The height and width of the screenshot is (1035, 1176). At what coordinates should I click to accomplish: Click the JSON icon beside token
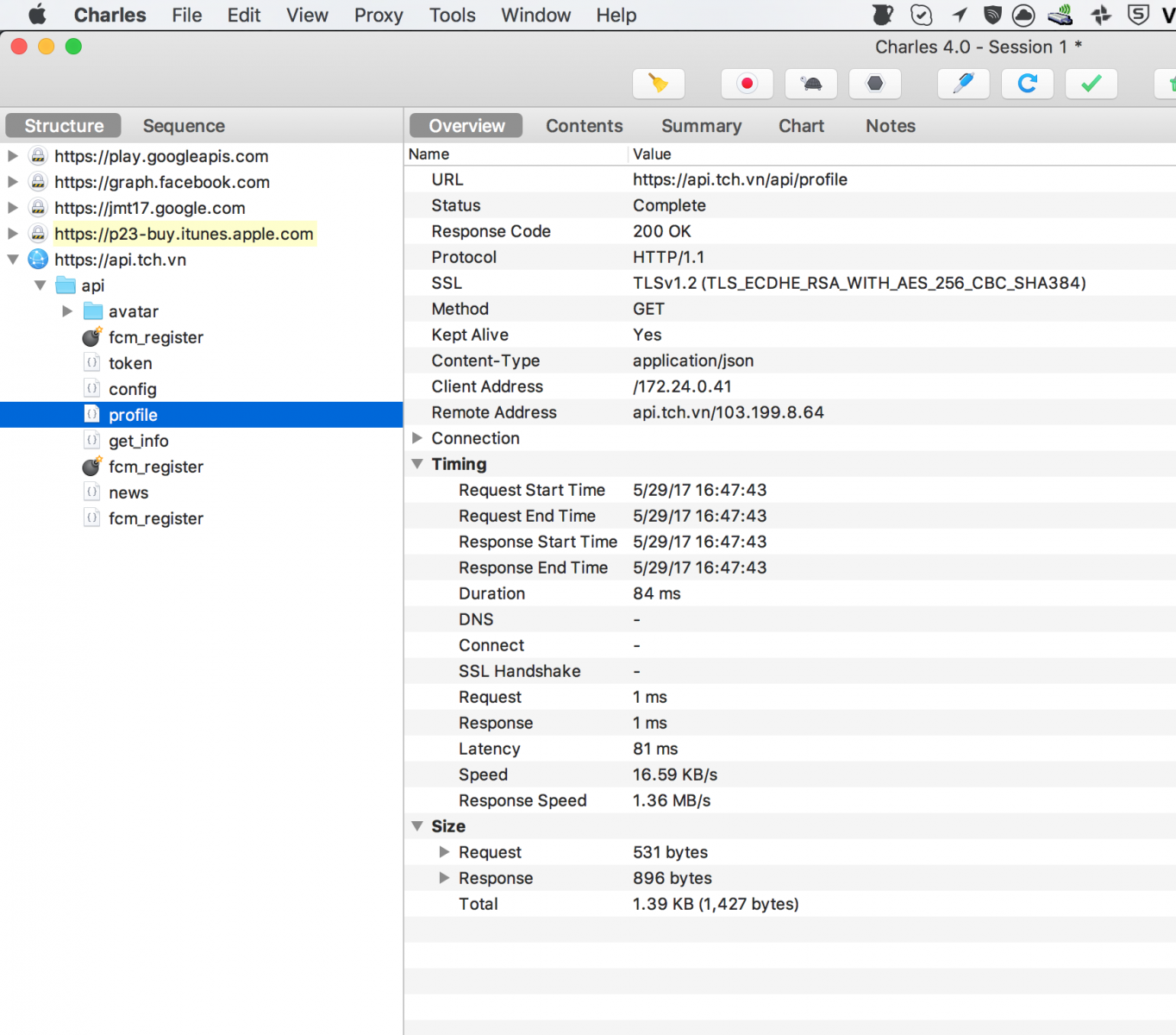(92, 363)
